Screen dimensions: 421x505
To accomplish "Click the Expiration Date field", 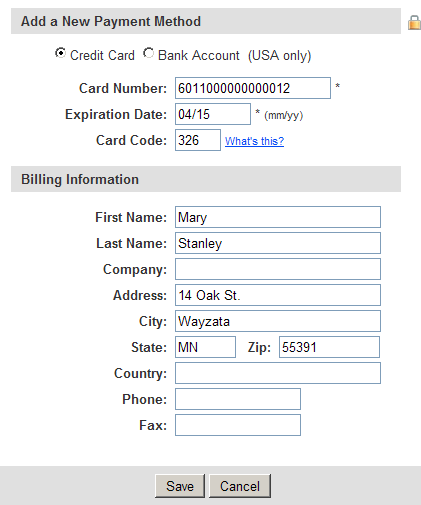I will (213, 114).
